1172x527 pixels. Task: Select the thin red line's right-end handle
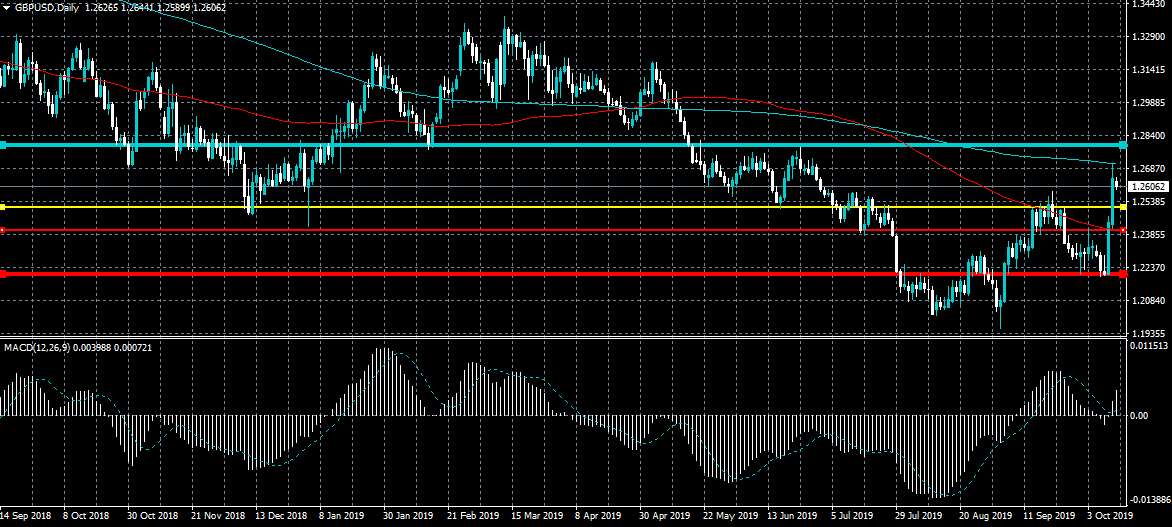point(1123,230)
